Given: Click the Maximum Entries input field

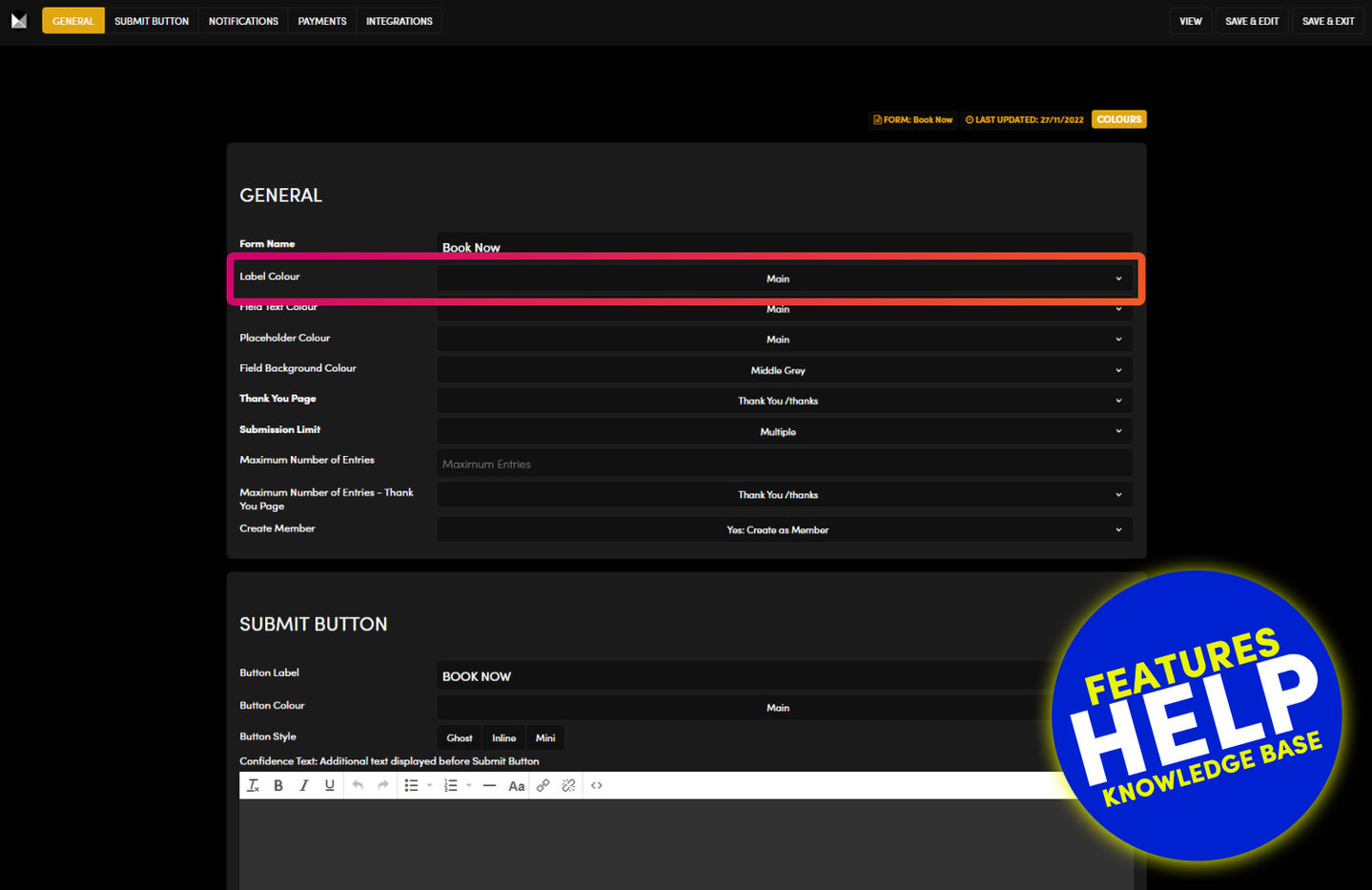Looking at the screenshot, I should (784, 464).
